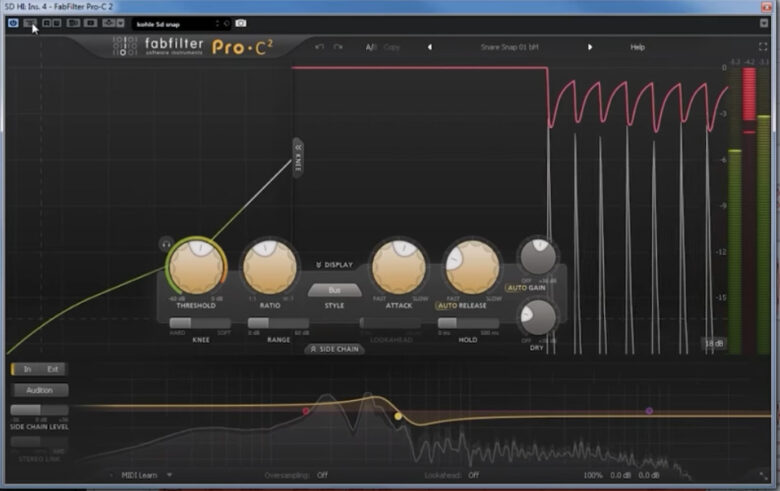Click the Ratio knob
Screen dimensions: 780x491
point(270,267)
